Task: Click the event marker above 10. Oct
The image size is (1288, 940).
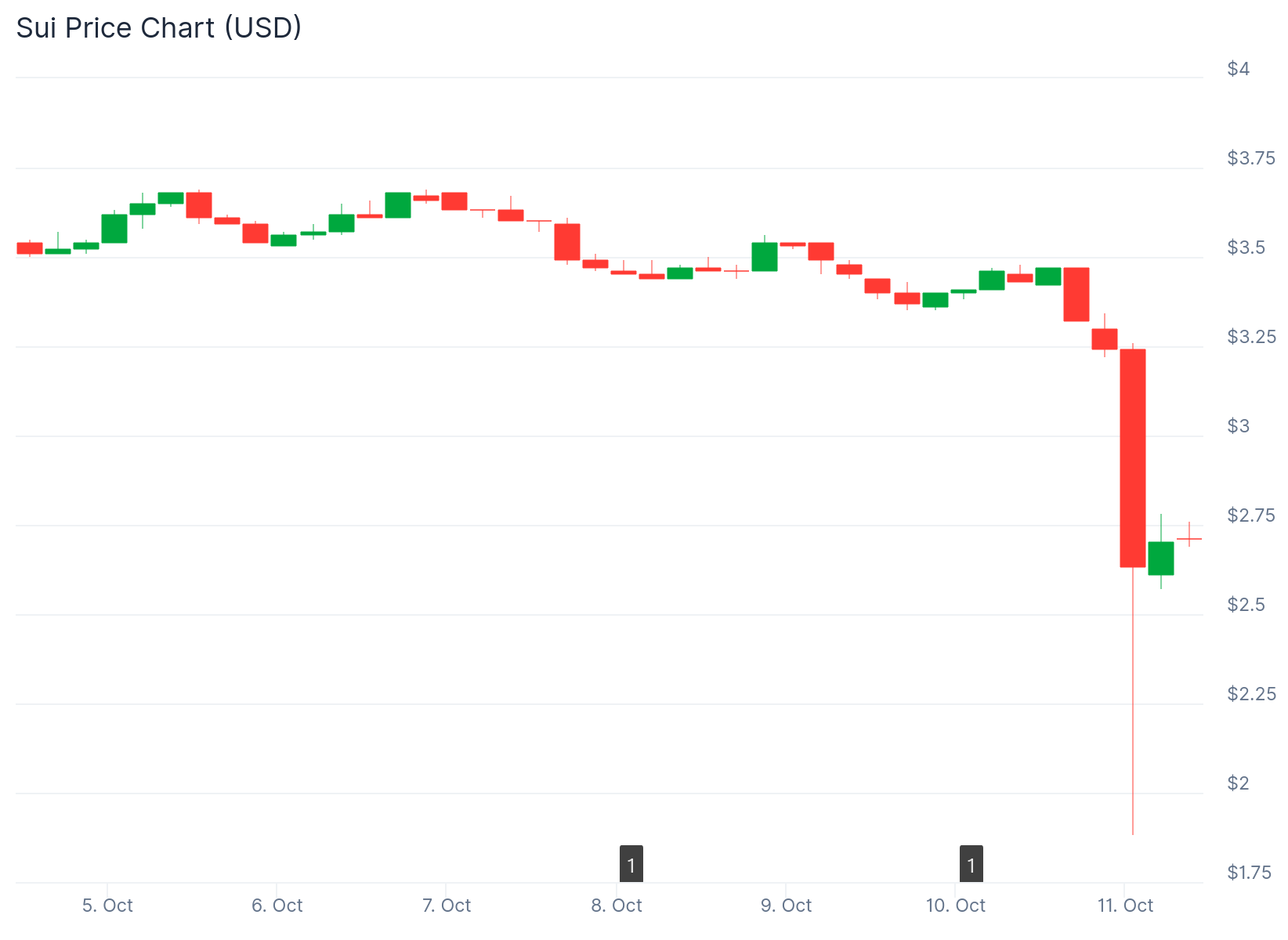Action: [x=971, y=864]
